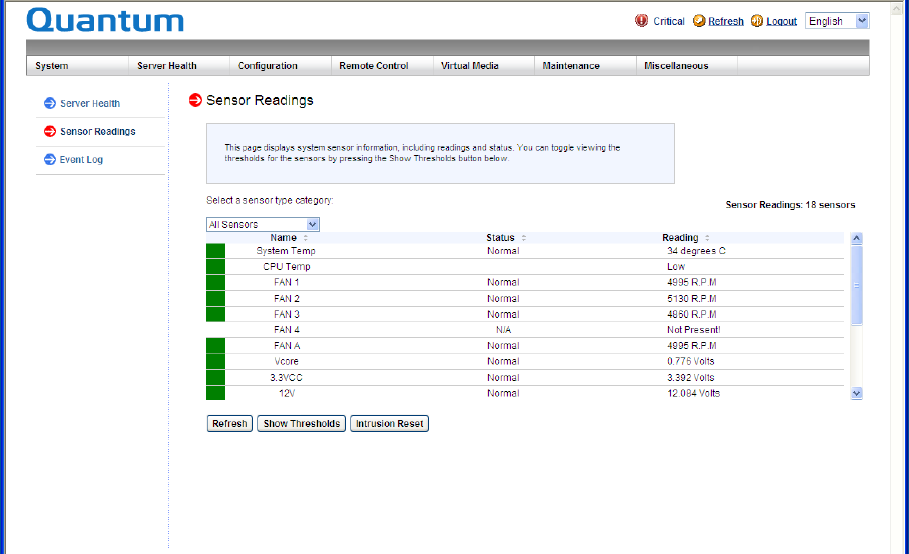The image size is (909, 554).
Task: Click the Logout icon in the header
Action: click(x=757, y=21)
